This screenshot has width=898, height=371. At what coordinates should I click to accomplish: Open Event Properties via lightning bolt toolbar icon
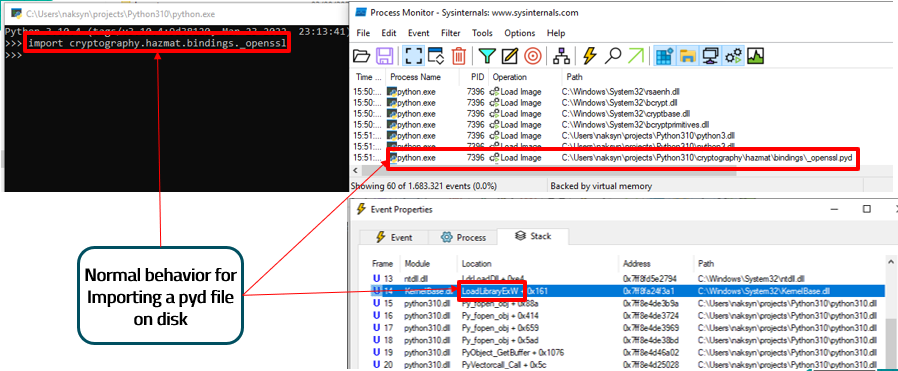coord(589,56)
